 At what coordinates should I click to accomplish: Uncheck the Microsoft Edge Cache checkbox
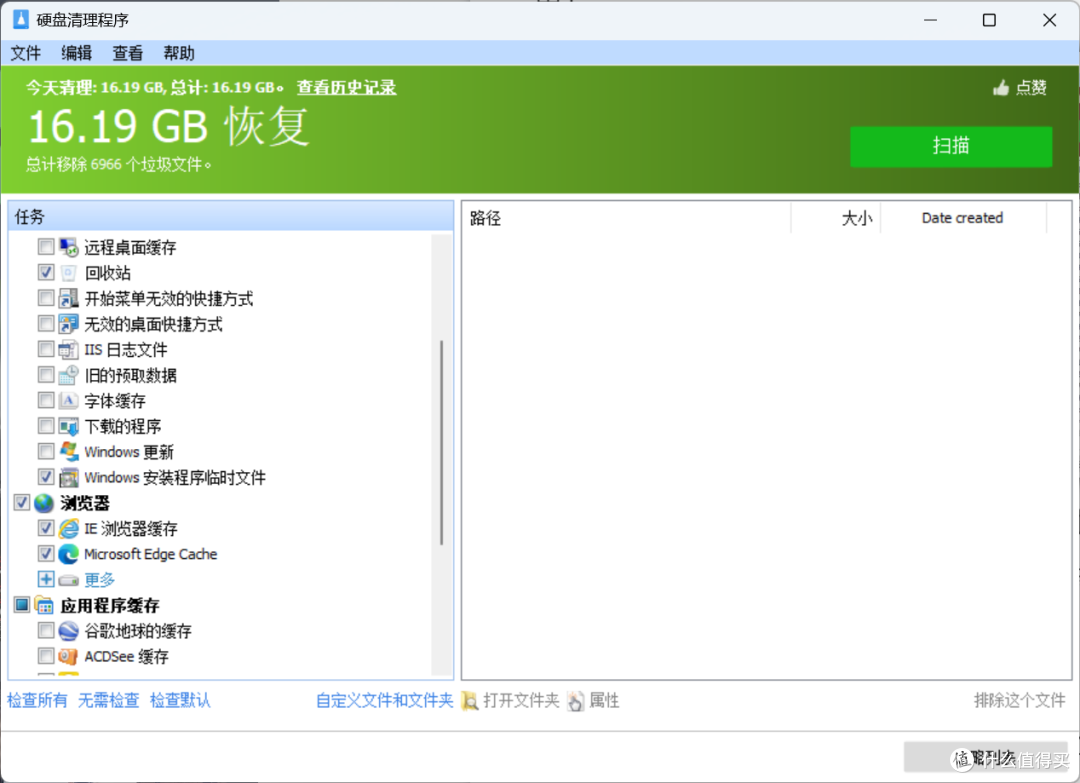45,554
